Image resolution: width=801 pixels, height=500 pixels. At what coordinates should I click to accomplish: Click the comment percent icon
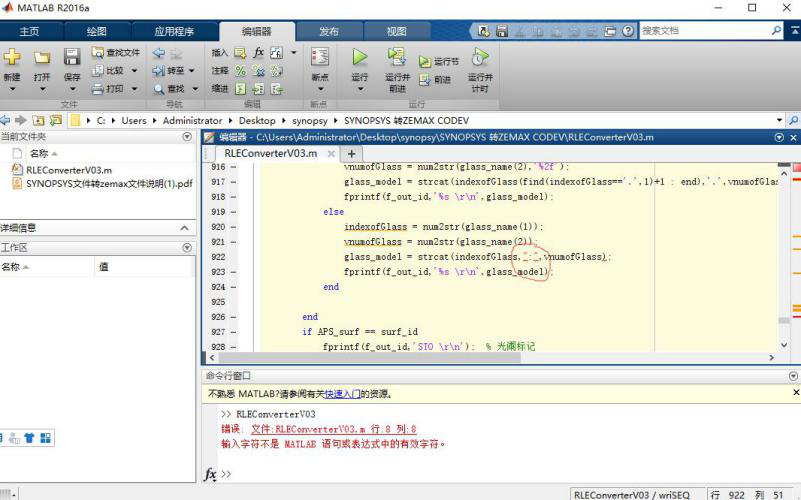(x=240, y=70)
